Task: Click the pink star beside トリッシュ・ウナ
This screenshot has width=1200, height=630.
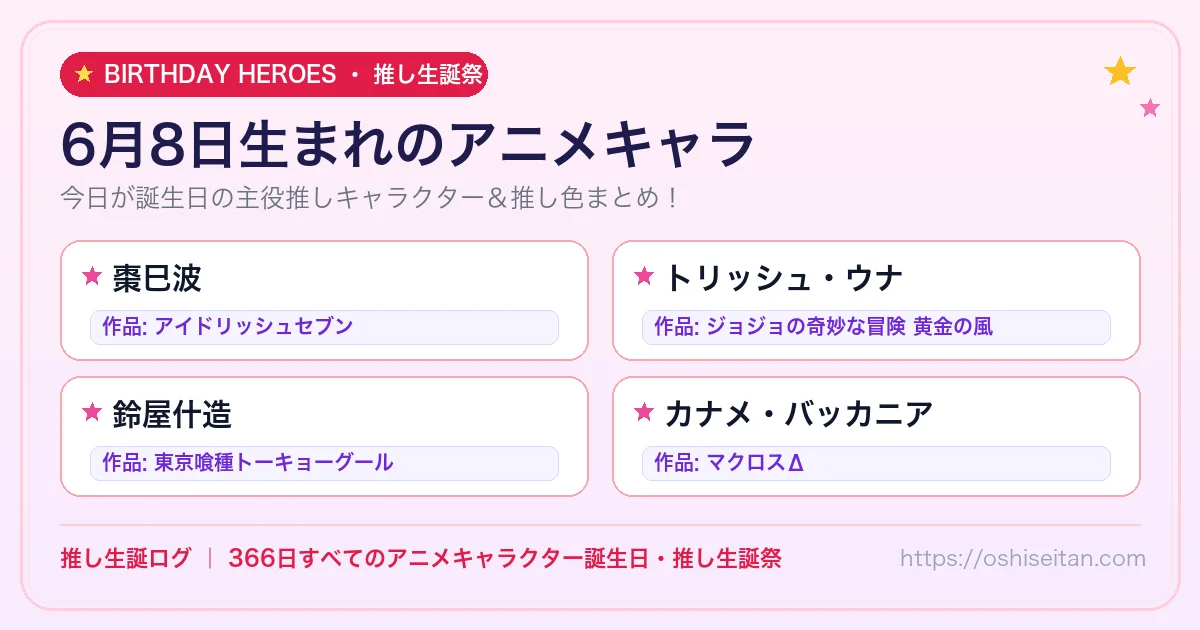Action: pyautogui.click(x=644, y=276)
